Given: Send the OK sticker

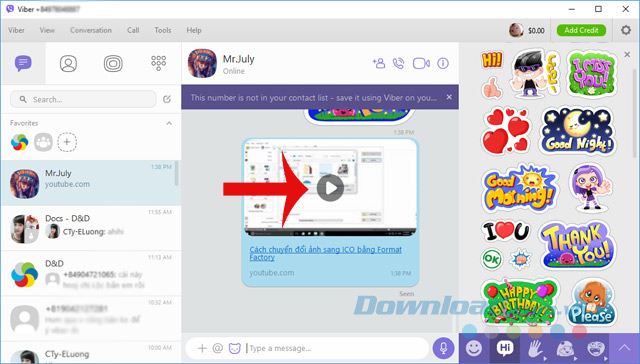Looking at the screenshot, I should [491, 259].
